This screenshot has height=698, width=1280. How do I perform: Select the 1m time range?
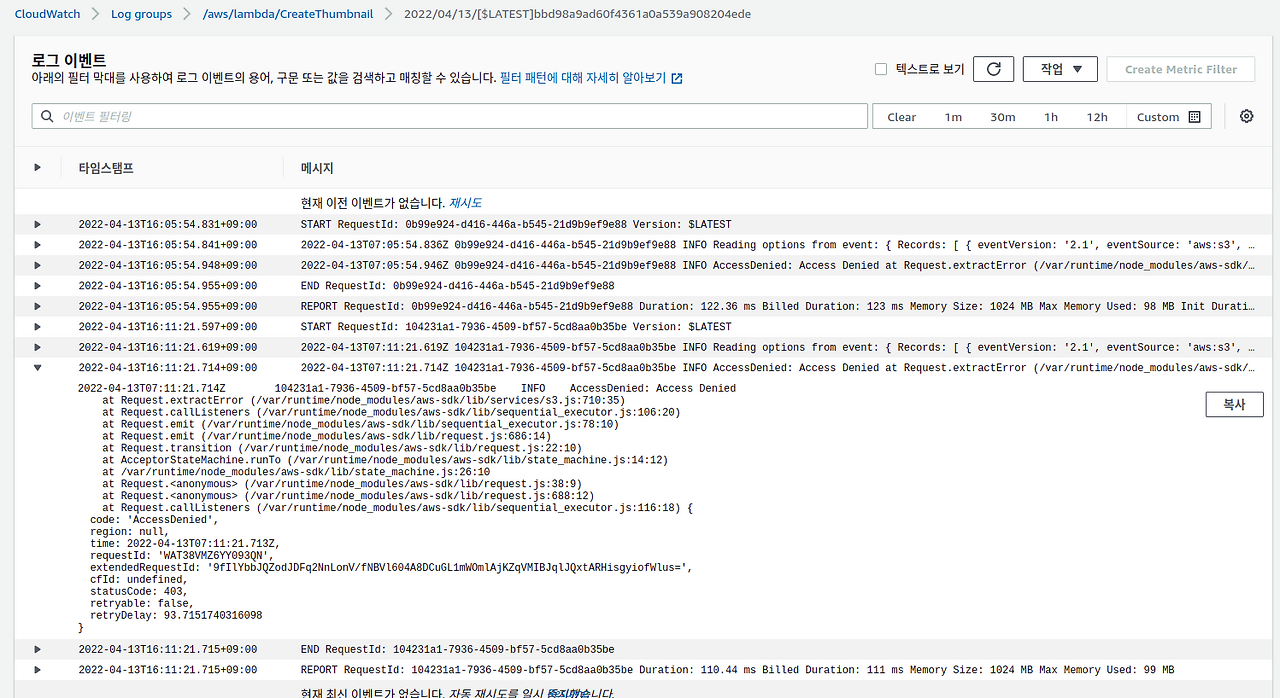(953, 117)
